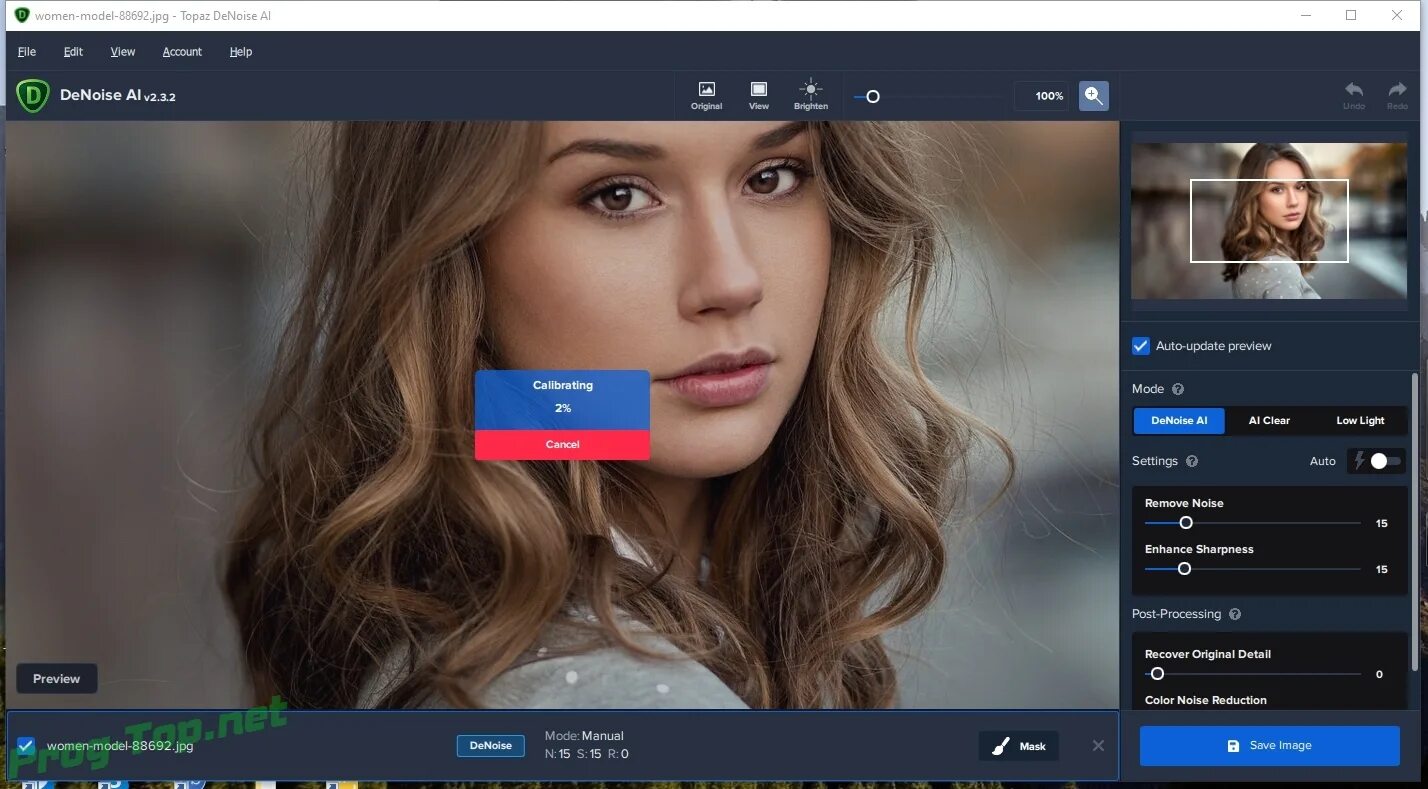Click the Preview button
This screenshot has width=1428, height=789.
[x=56, y=679]
